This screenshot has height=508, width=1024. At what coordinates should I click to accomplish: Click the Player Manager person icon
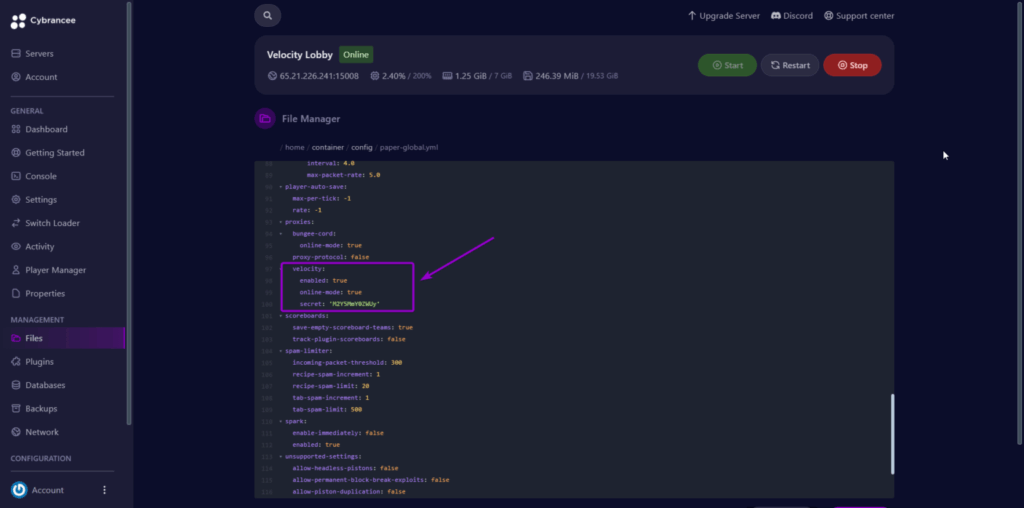[x=16, y=270]
